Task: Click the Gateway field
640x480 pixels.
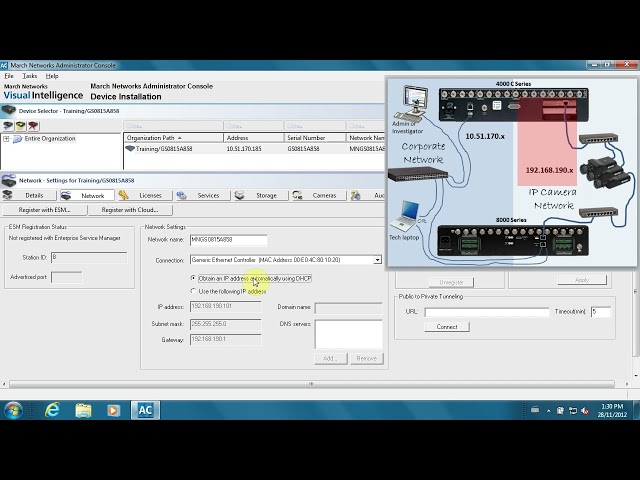Action: (225, 340)
